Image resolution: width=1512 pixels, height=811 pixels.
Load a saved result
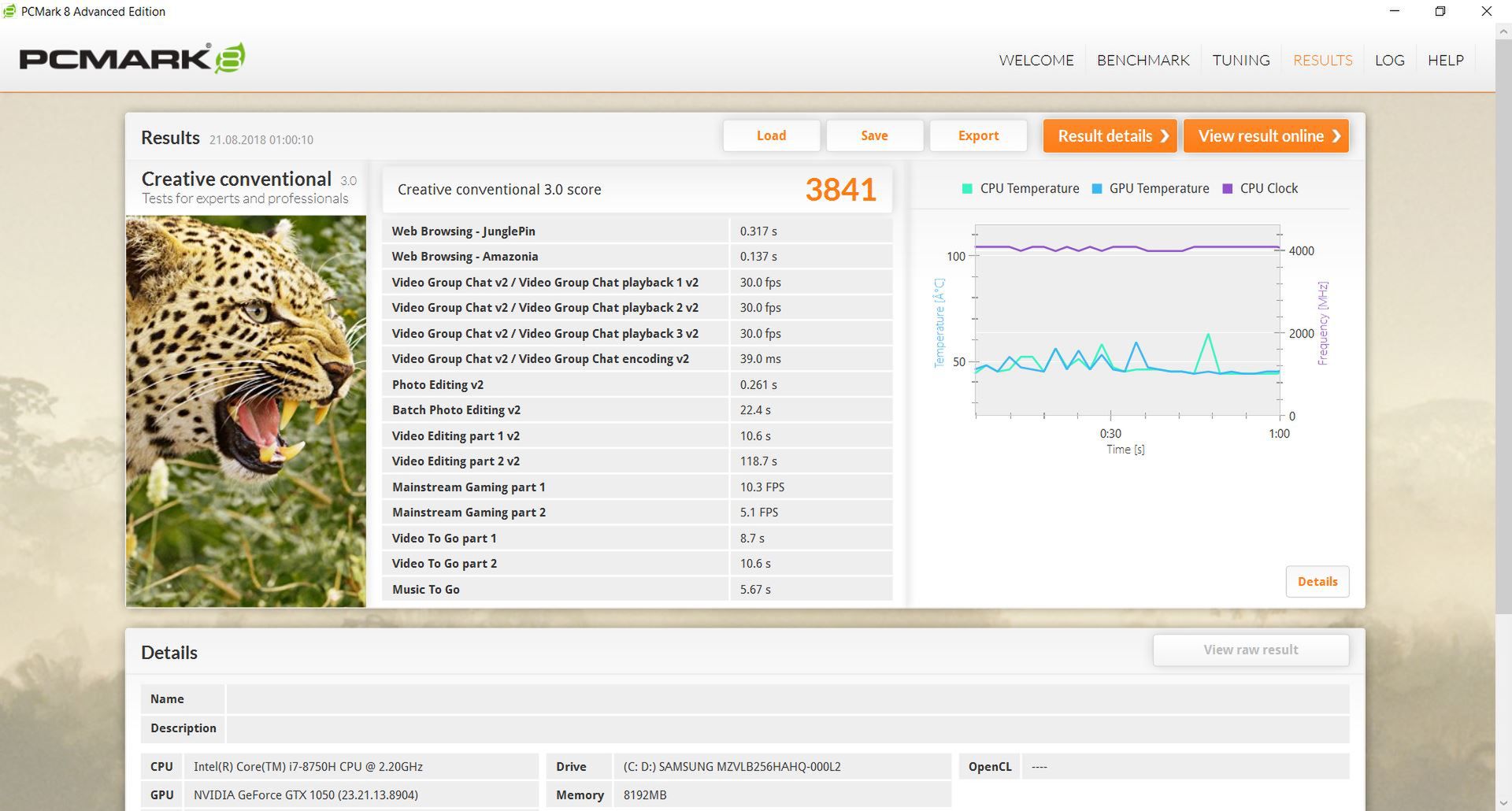click(x=771, y=135)
